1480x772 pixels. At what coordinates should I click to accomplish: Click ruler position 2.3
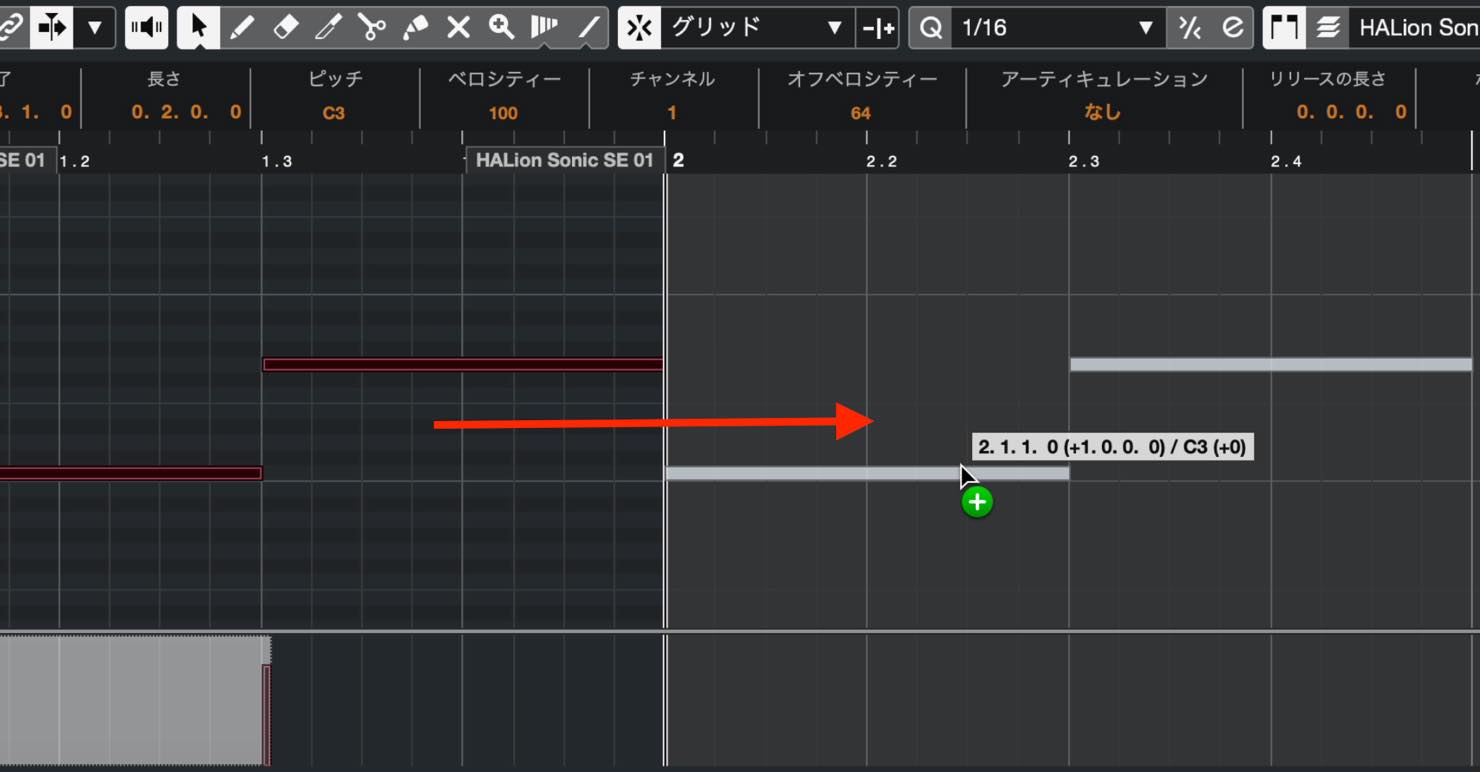tap(1084, 161)
